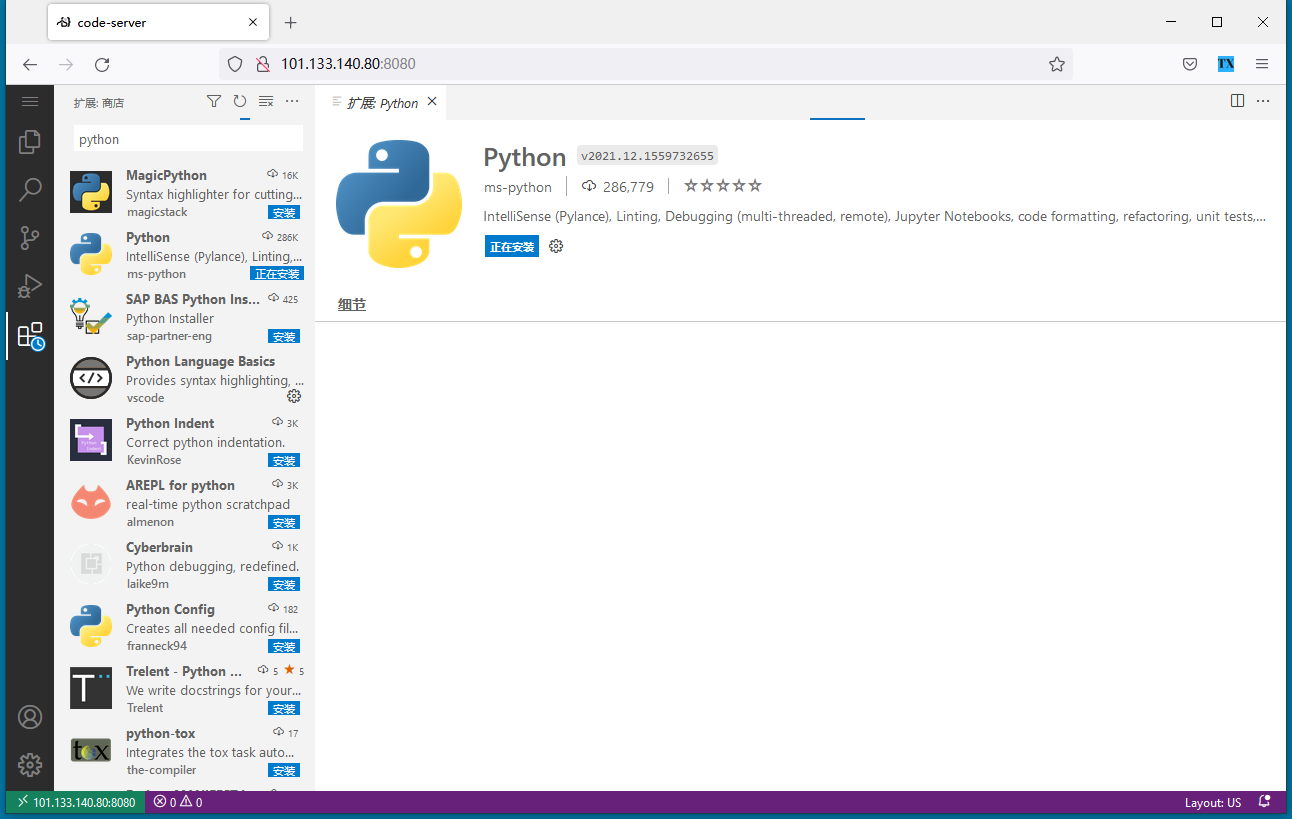The image size is (1292, 819).
Task: Click 正在安装 on Python list item
Action: [277, 274]
